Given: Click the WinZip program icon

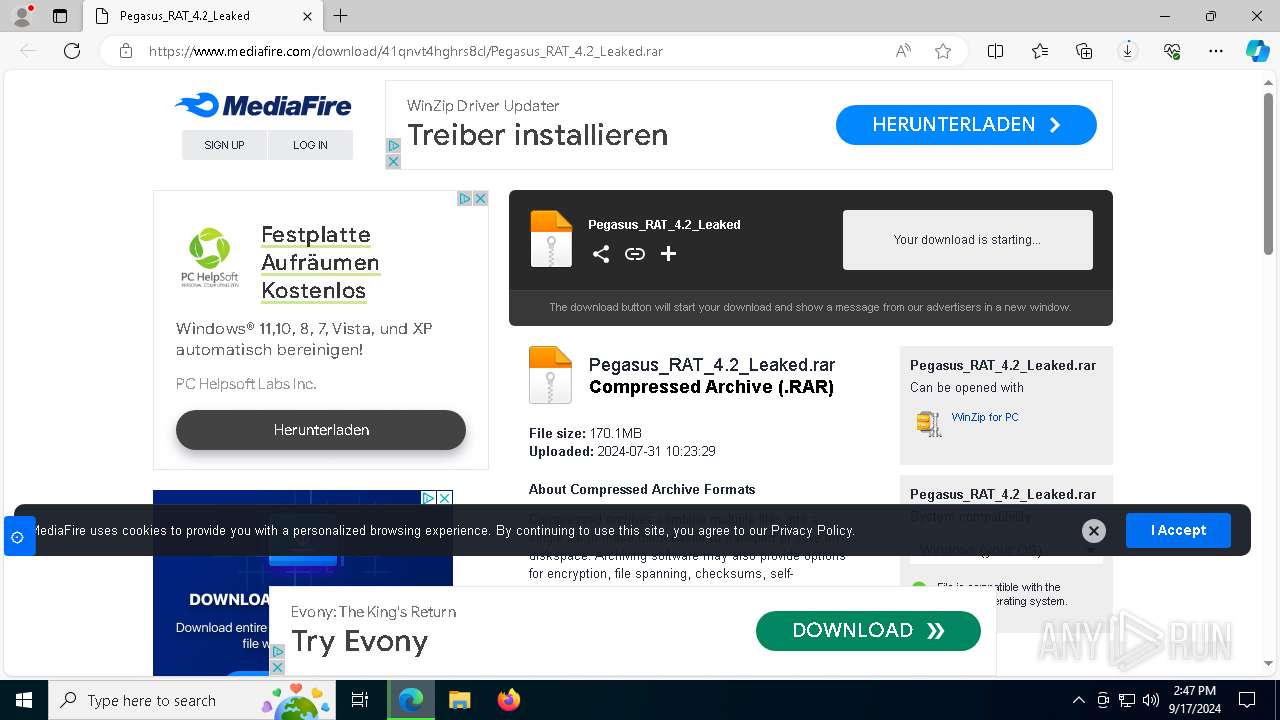Looking at the screenshot, I should [x=929, y=423].
